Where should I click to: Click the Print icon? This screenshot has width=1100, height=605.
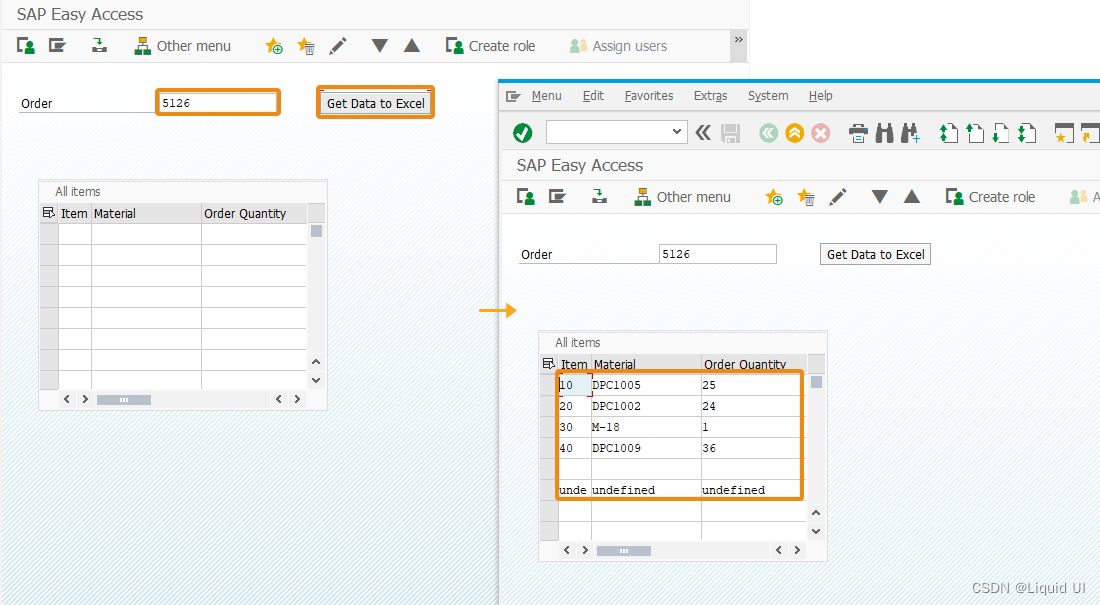[858, 133]
